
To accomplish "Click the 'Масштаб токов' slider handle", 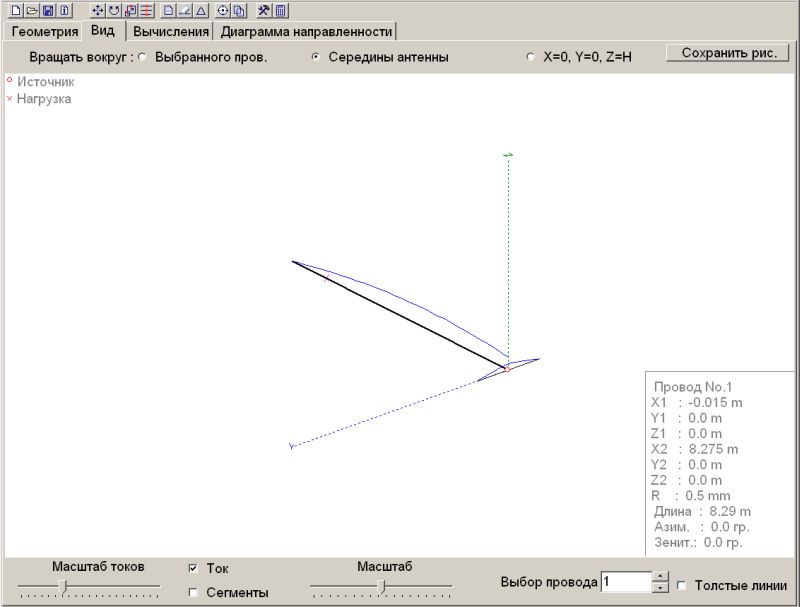I will tap(63, 586).
